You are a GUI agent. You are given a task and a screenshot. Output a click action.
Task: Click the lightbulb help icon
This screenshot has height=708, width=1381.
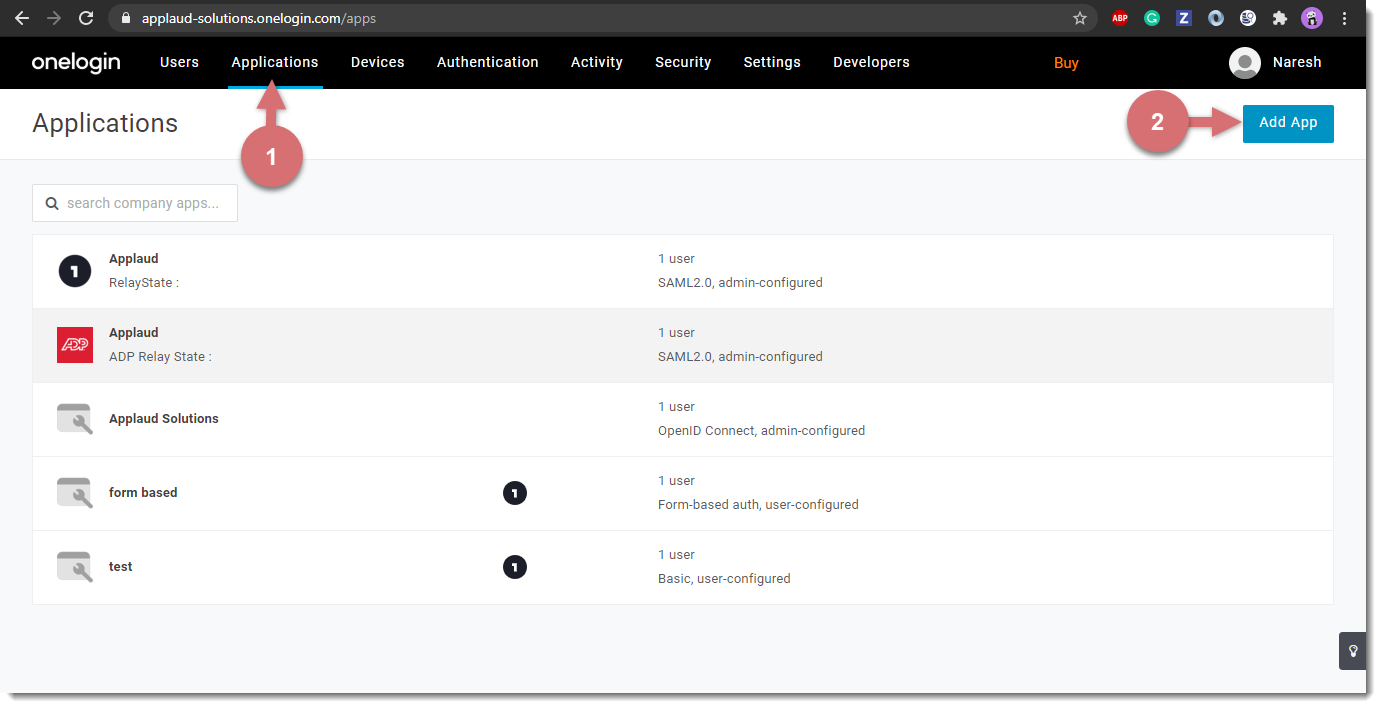(x=1353, y=651)
